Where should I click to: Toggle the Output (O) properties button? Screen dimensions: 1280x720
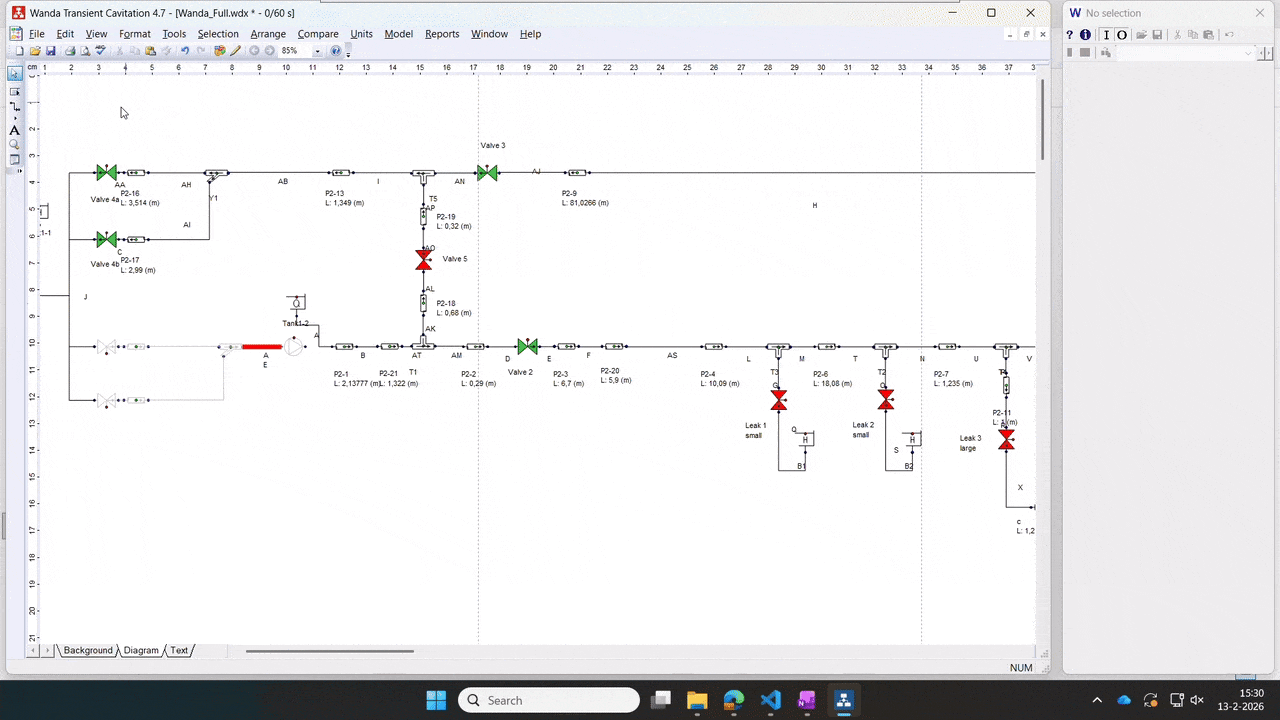click(x=1122, y=35)
